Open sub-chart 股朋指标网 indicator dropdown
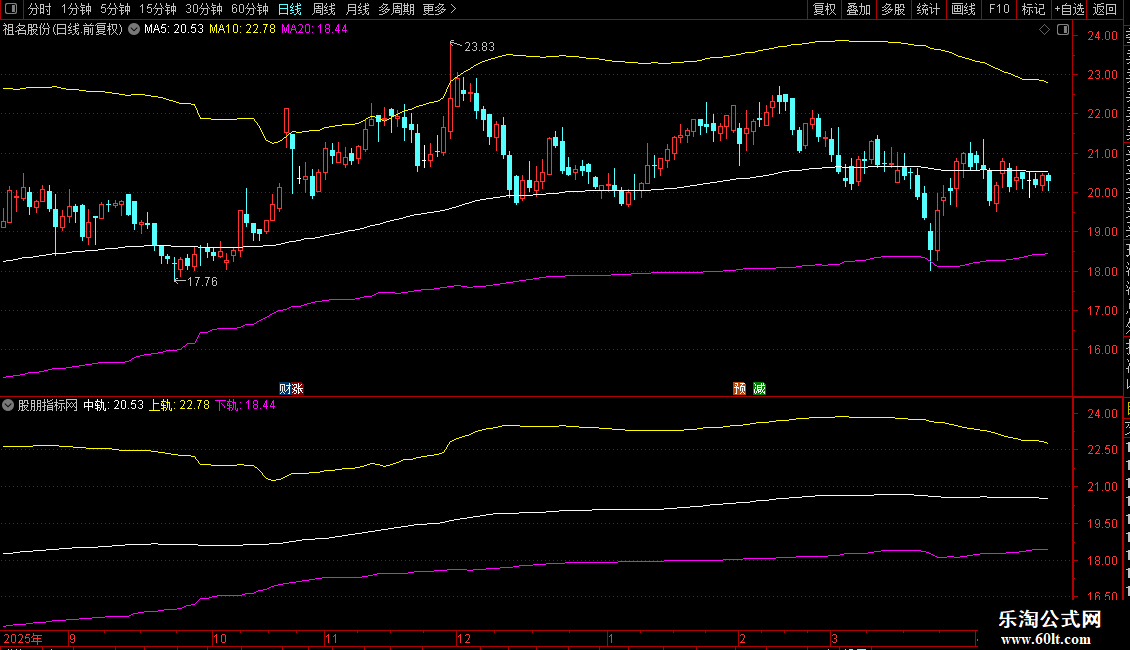The height and width of the screenshot is (650, 1130). coord(8,405)
